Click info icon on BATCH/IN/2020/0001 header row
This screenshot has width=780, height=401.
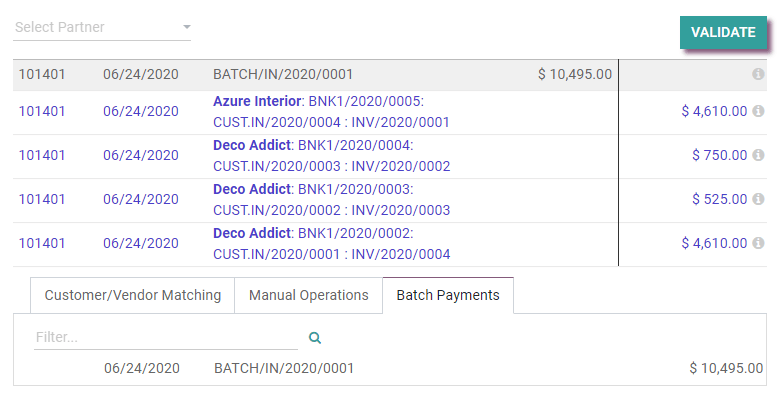[x=758, y=75]
